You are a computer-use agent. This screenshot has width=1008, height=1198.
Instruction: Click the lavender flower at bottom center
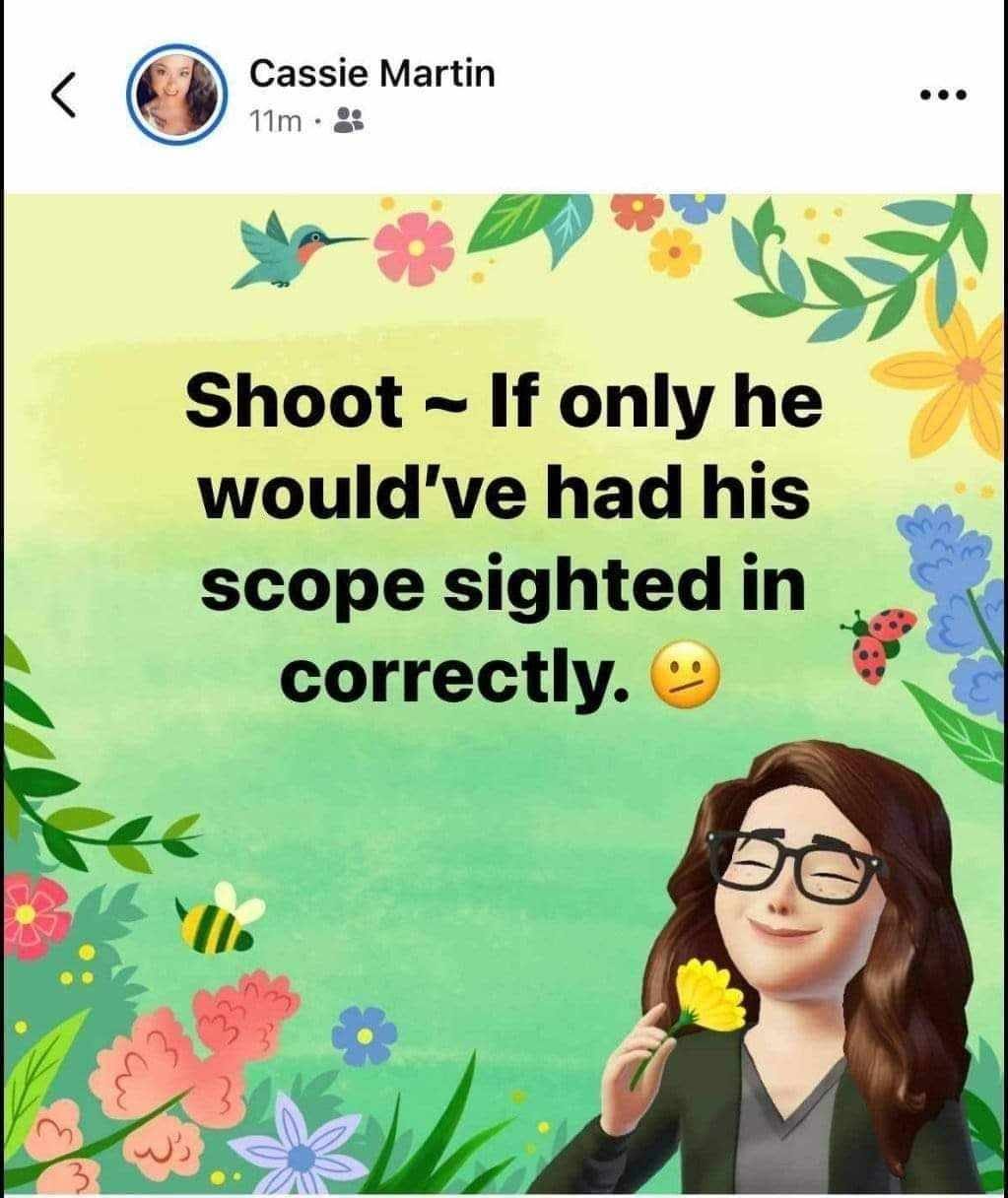pyautogui.click(x=311, y=1149)
